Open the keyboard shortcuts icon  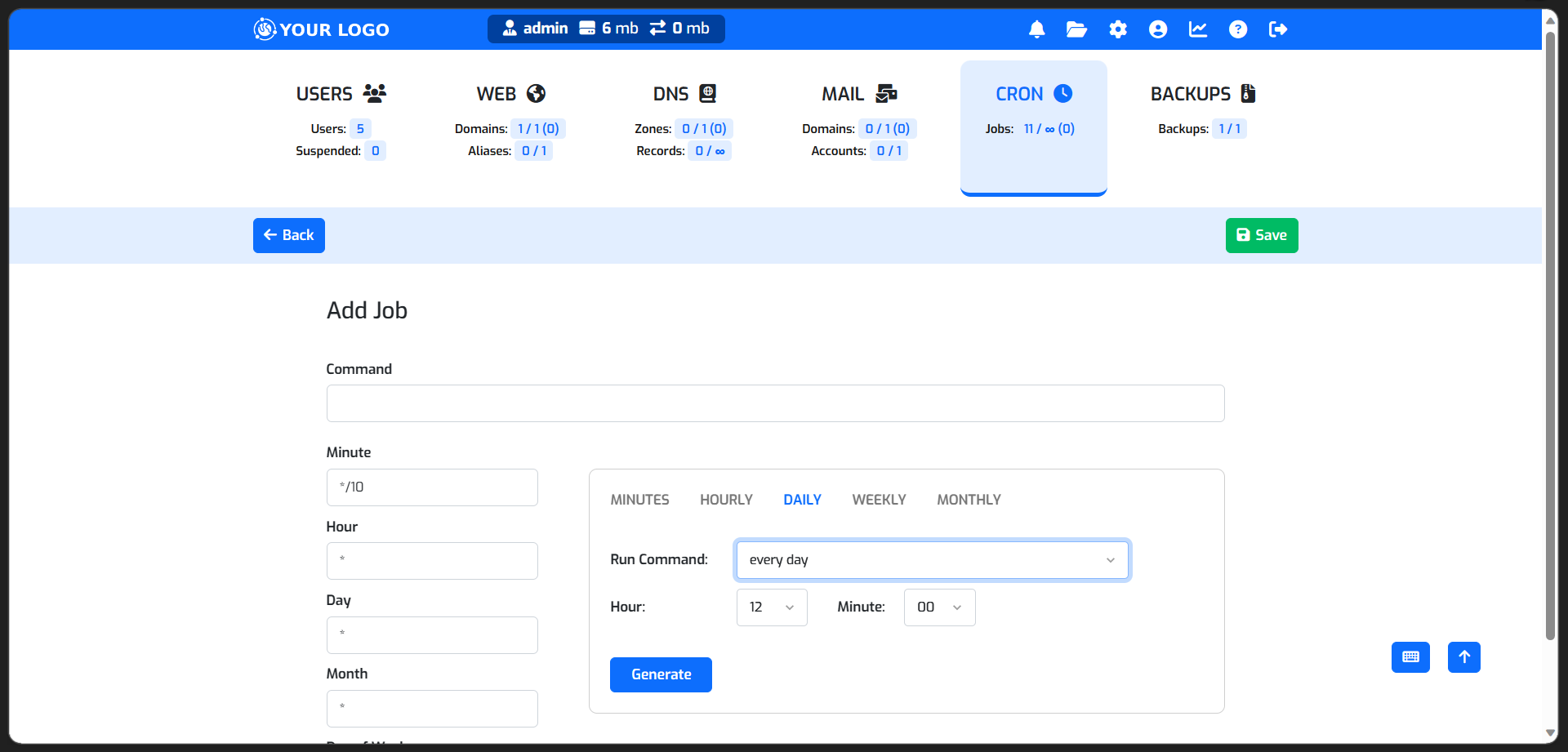[1410, 657]
